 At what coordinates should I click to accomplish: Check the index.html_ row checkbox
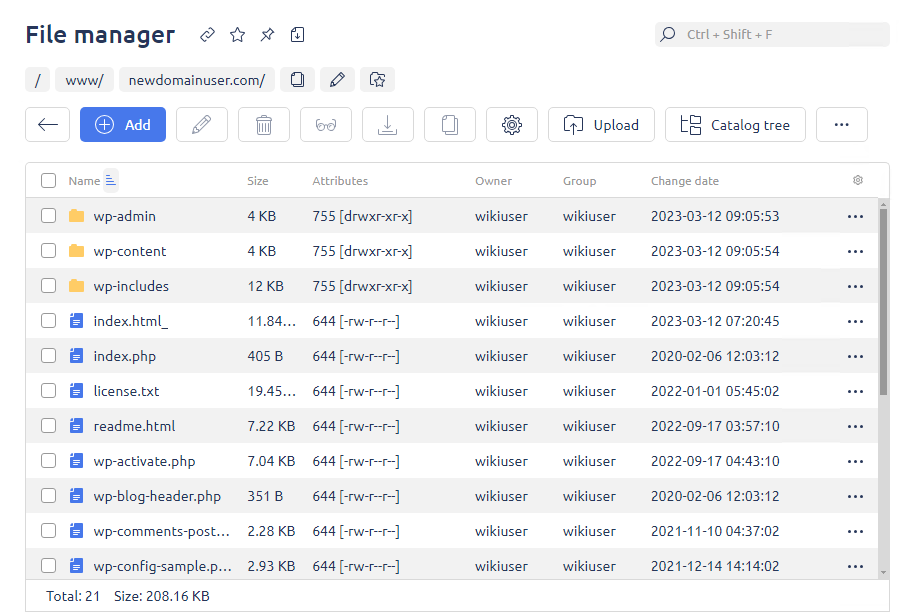pyautogui.click(x=48, y=321)
